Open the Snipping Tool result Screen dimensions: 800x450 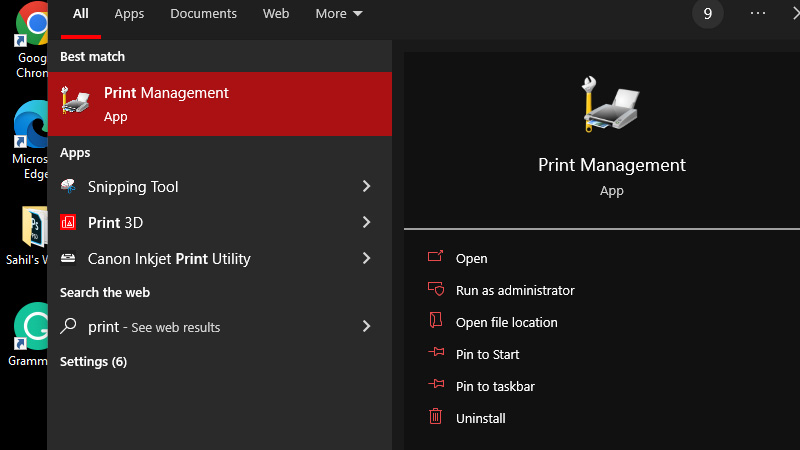[220, 186]
